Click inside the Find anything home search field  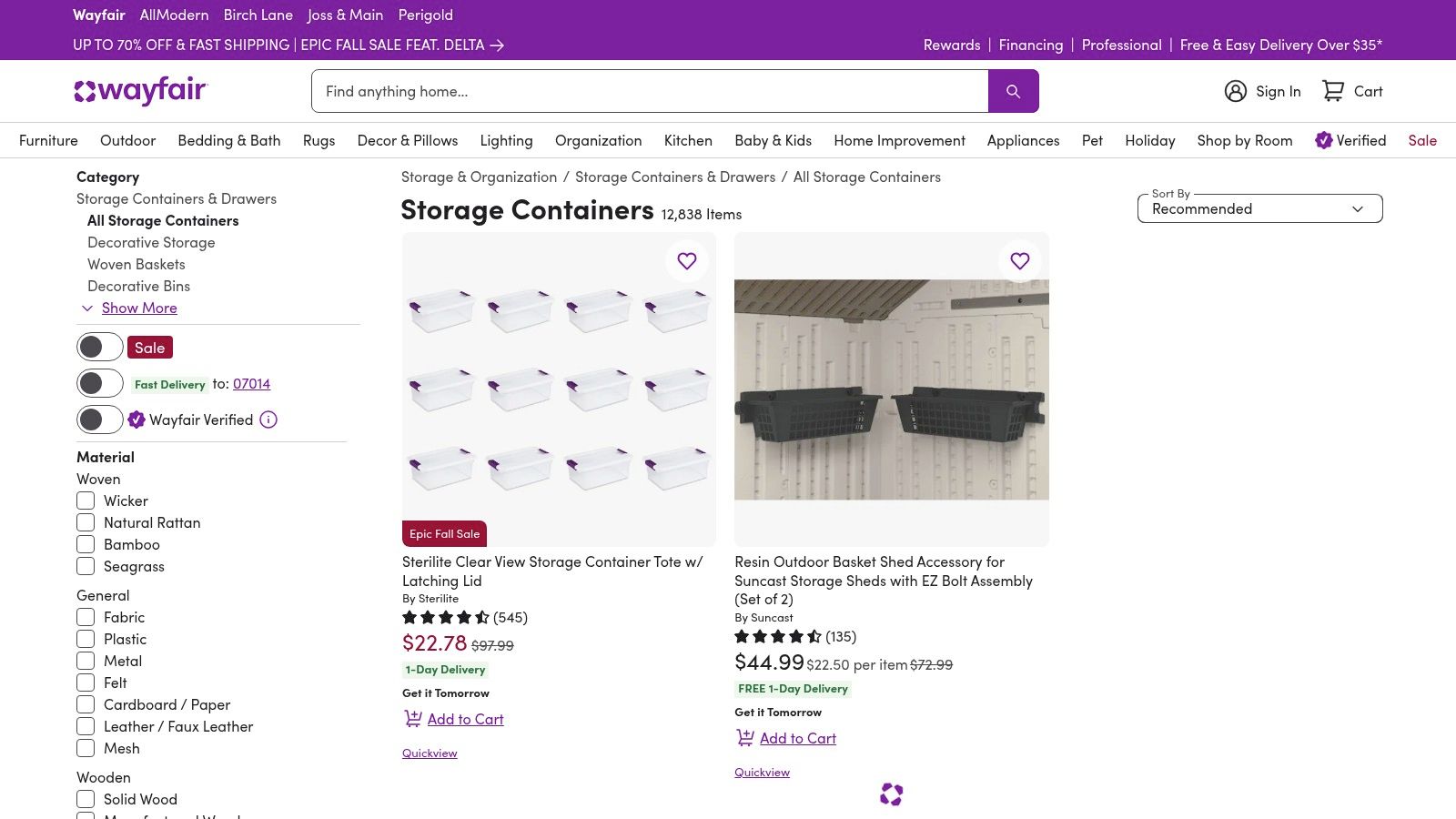pyautogui.click(x=650, y=91)
